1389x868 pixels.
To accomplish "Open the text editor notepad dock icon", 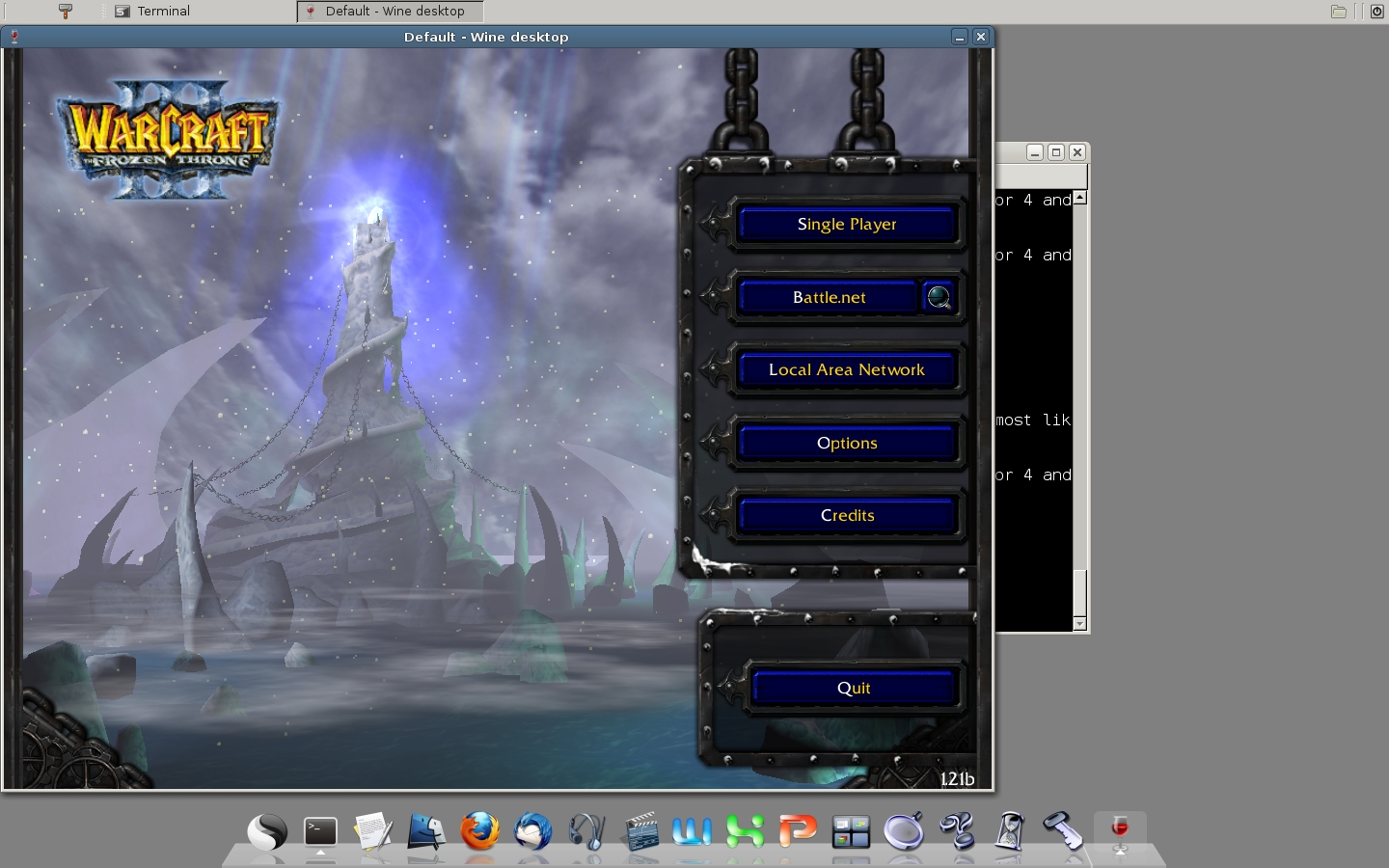I will pyautogui.click(x=373, y=831).
